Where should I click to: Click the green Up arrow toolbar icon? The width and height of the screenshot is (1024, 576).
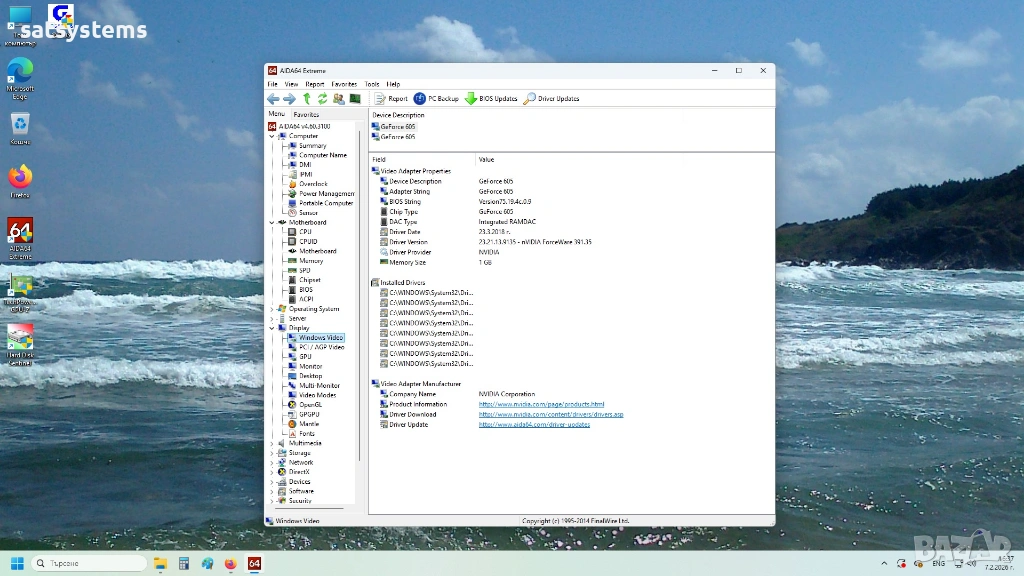pyautogui.click(x=307, y=99)
